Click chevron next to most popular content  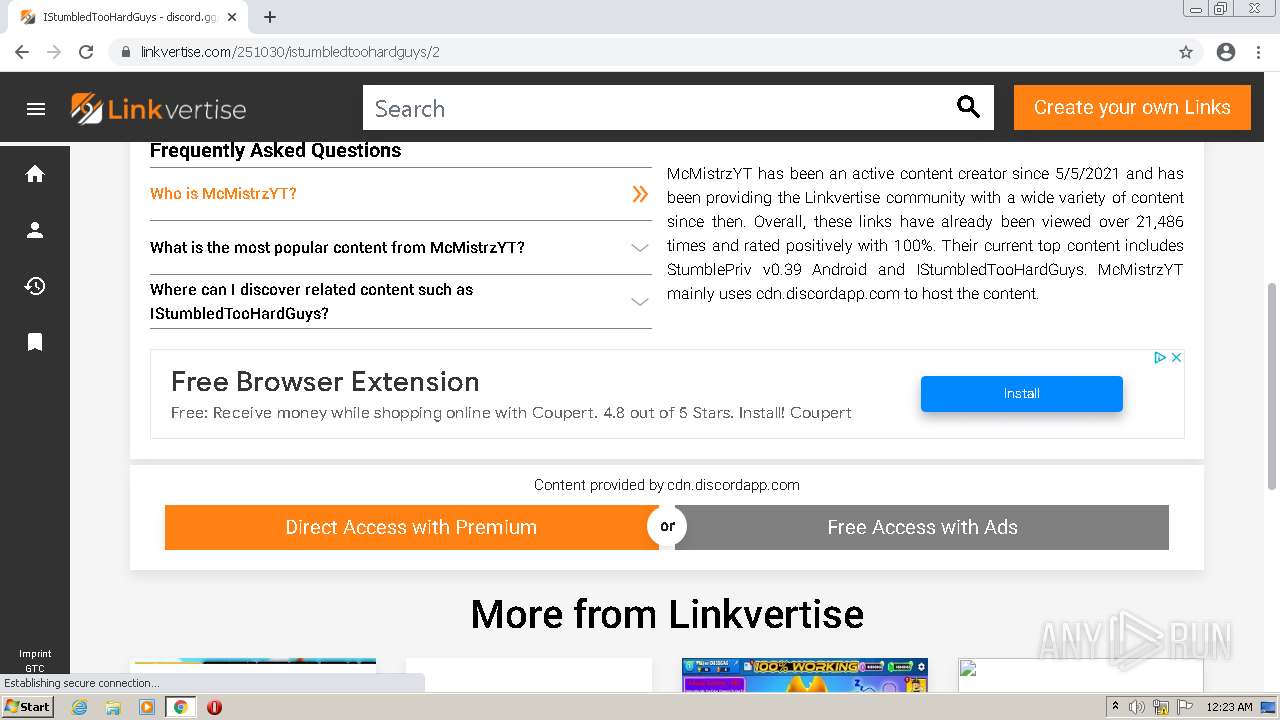pyautogui.click(x=640, y=248)
